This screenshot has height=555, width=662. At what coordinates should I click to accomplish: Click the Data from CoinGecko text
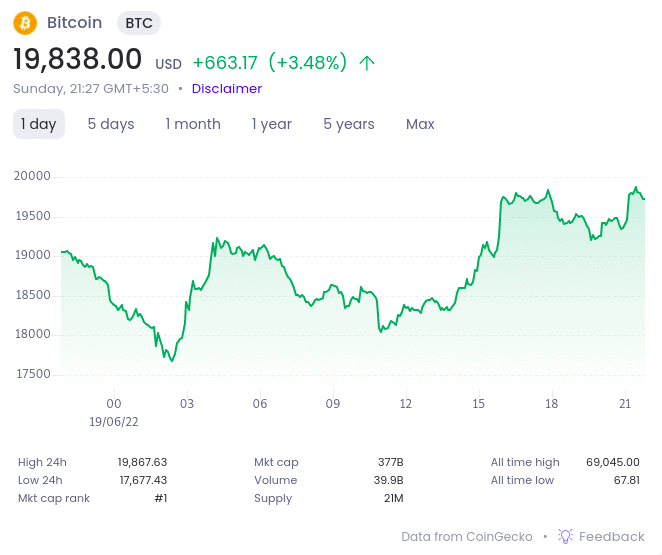(x=467, y=536)
